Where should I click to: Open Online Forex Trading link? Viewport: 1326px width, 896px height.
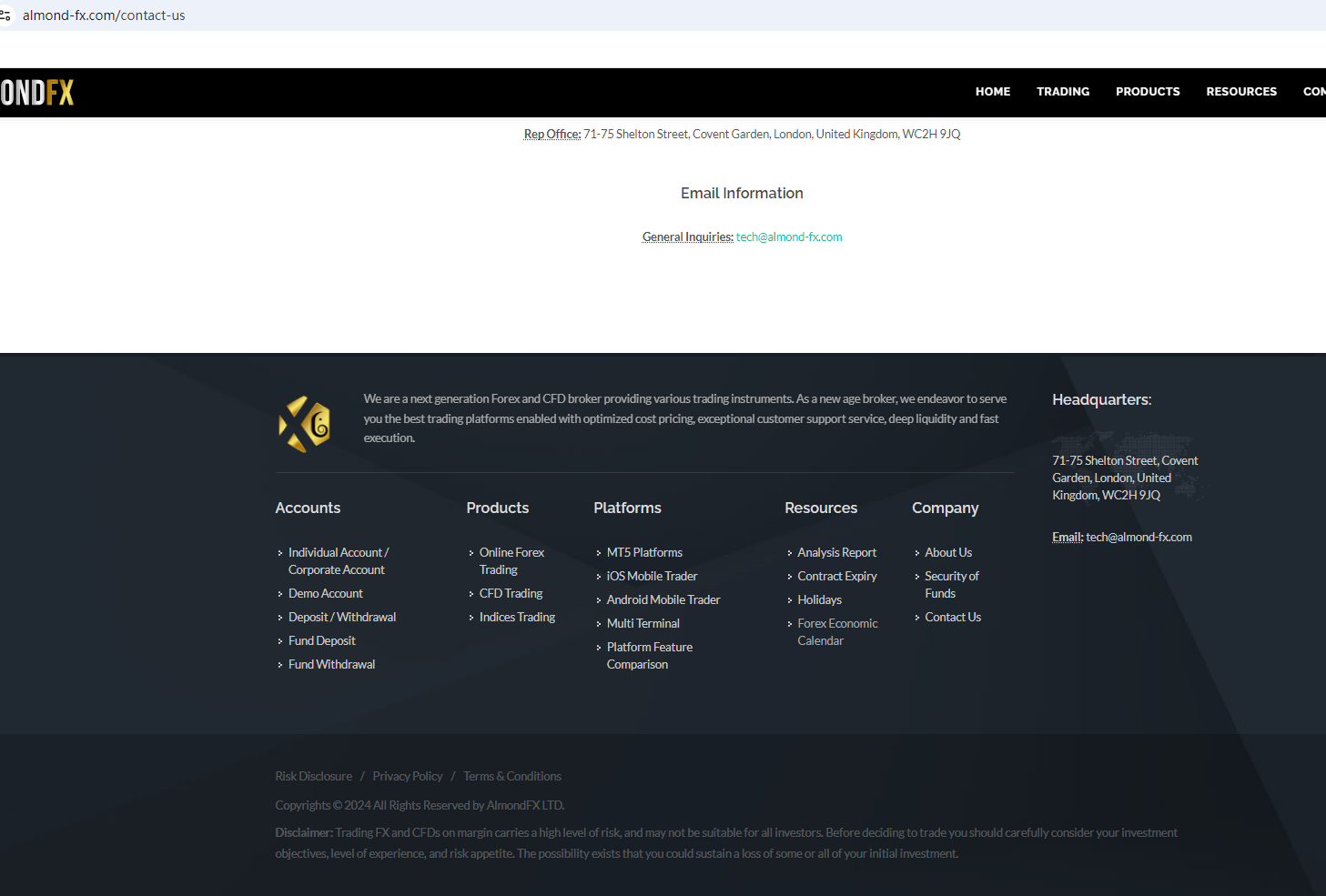pos(511,561)
